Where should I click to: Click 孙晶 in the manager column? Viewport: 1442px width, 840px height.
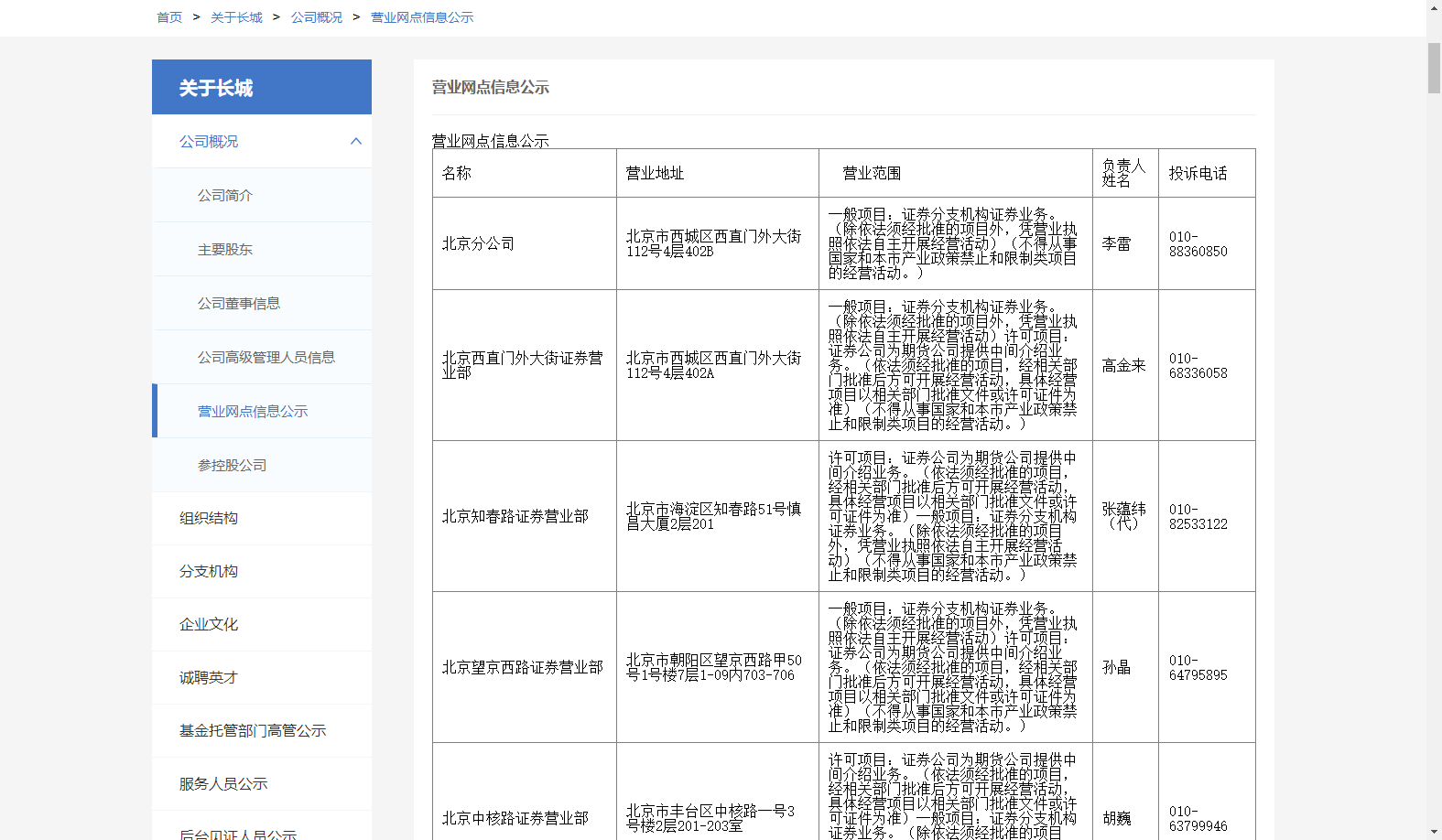click(1117, 667)
